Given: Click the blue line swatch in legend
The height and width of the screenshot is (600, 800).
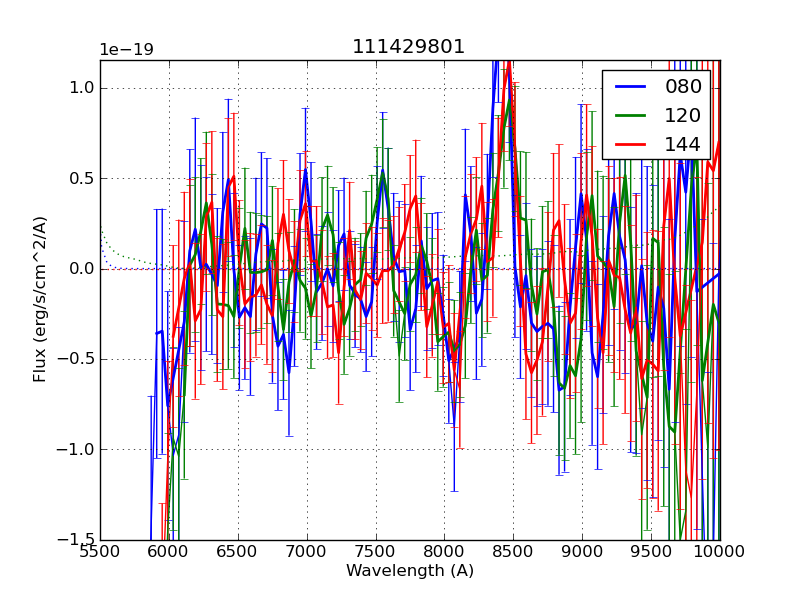Looking at the screenshot, I should pyautogui.click(x=632, y=87).
